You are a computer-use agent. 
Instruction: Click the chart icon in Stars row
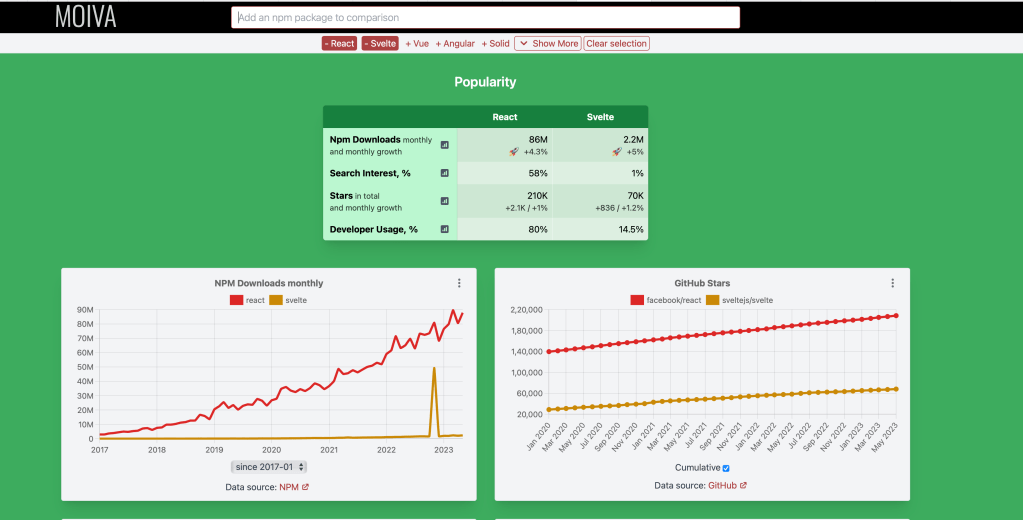(x=445, y=201)
